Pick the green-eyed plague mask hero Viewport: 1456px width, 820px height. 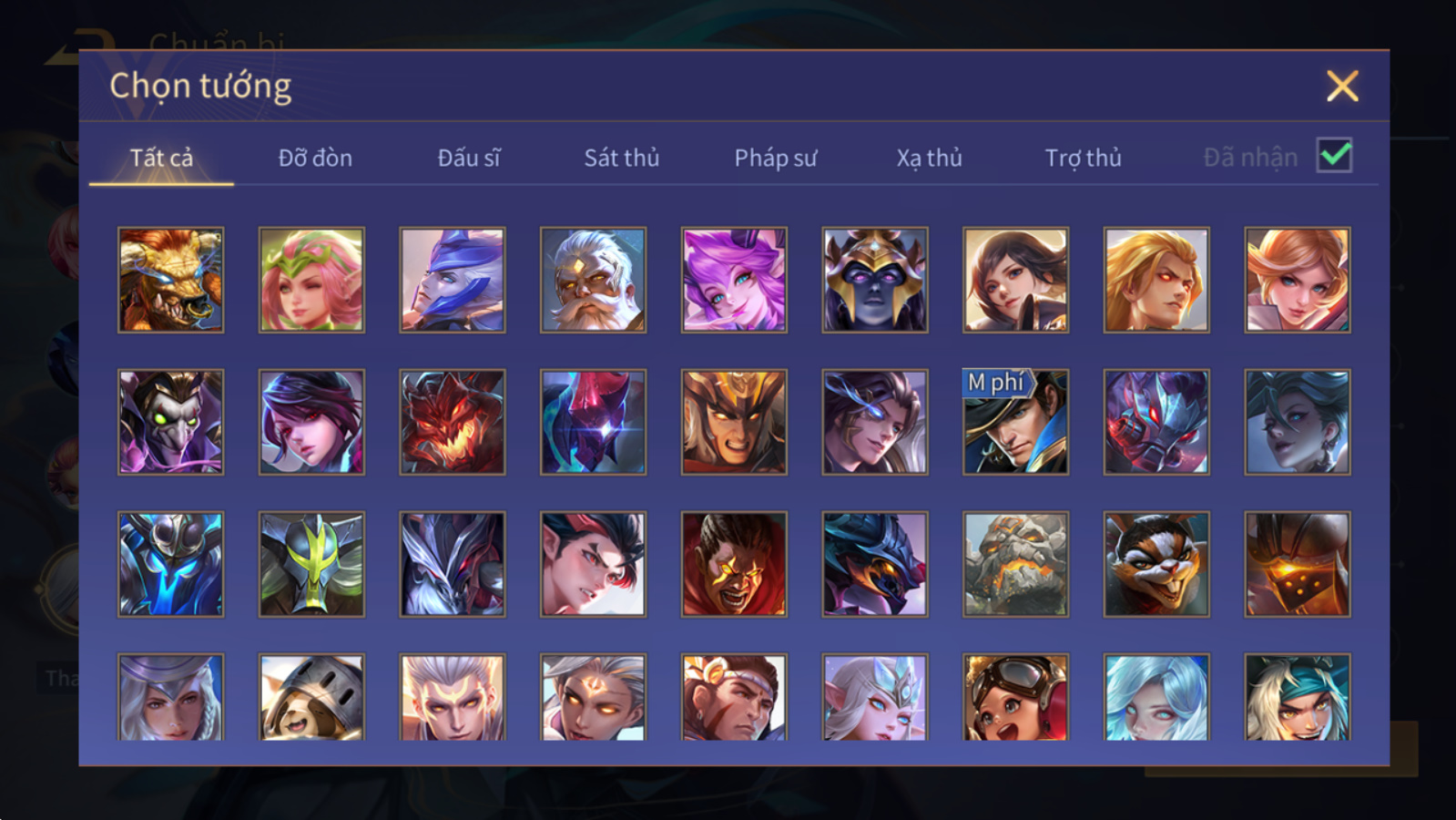170,422
